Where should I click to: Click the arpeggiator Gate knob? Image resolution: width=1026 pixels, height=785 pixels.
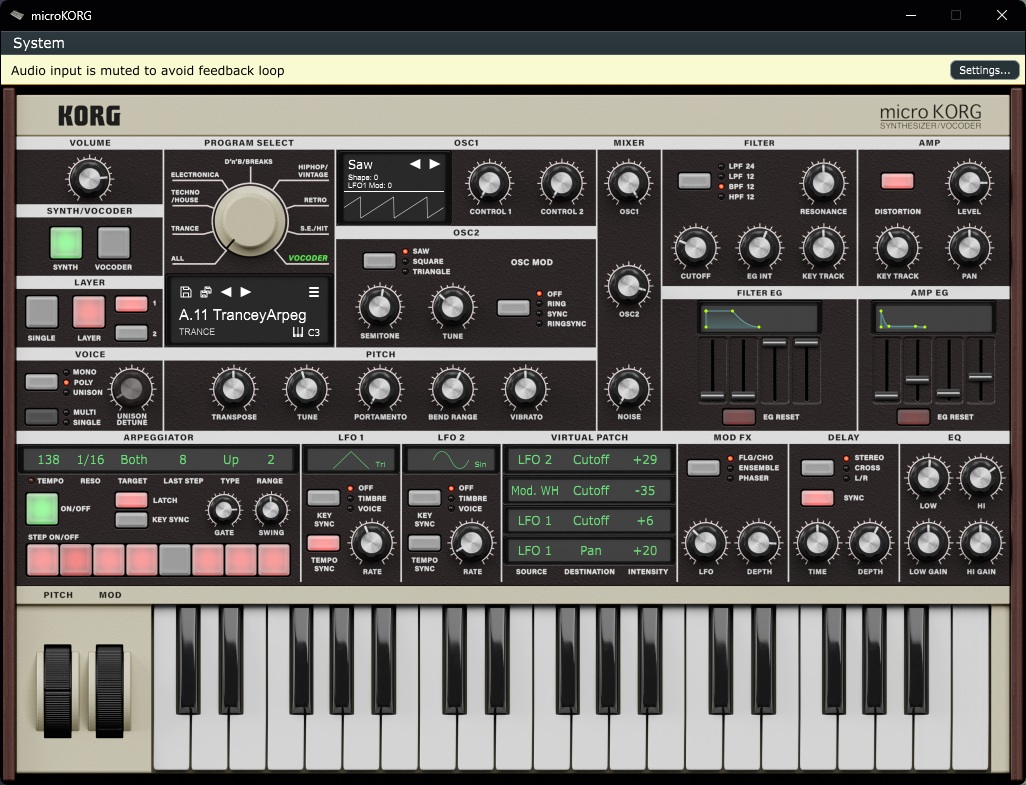pyautogui.click(x=224, y=511)
